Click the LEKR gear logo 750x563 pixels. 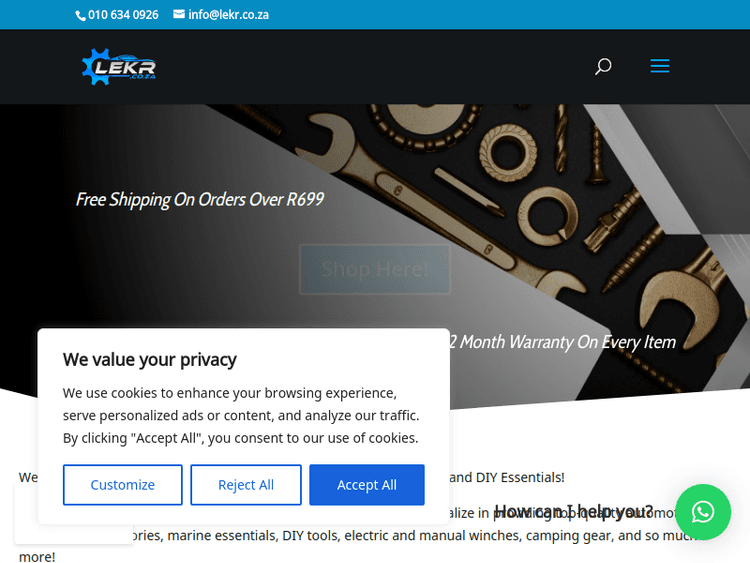coord(119,67)
